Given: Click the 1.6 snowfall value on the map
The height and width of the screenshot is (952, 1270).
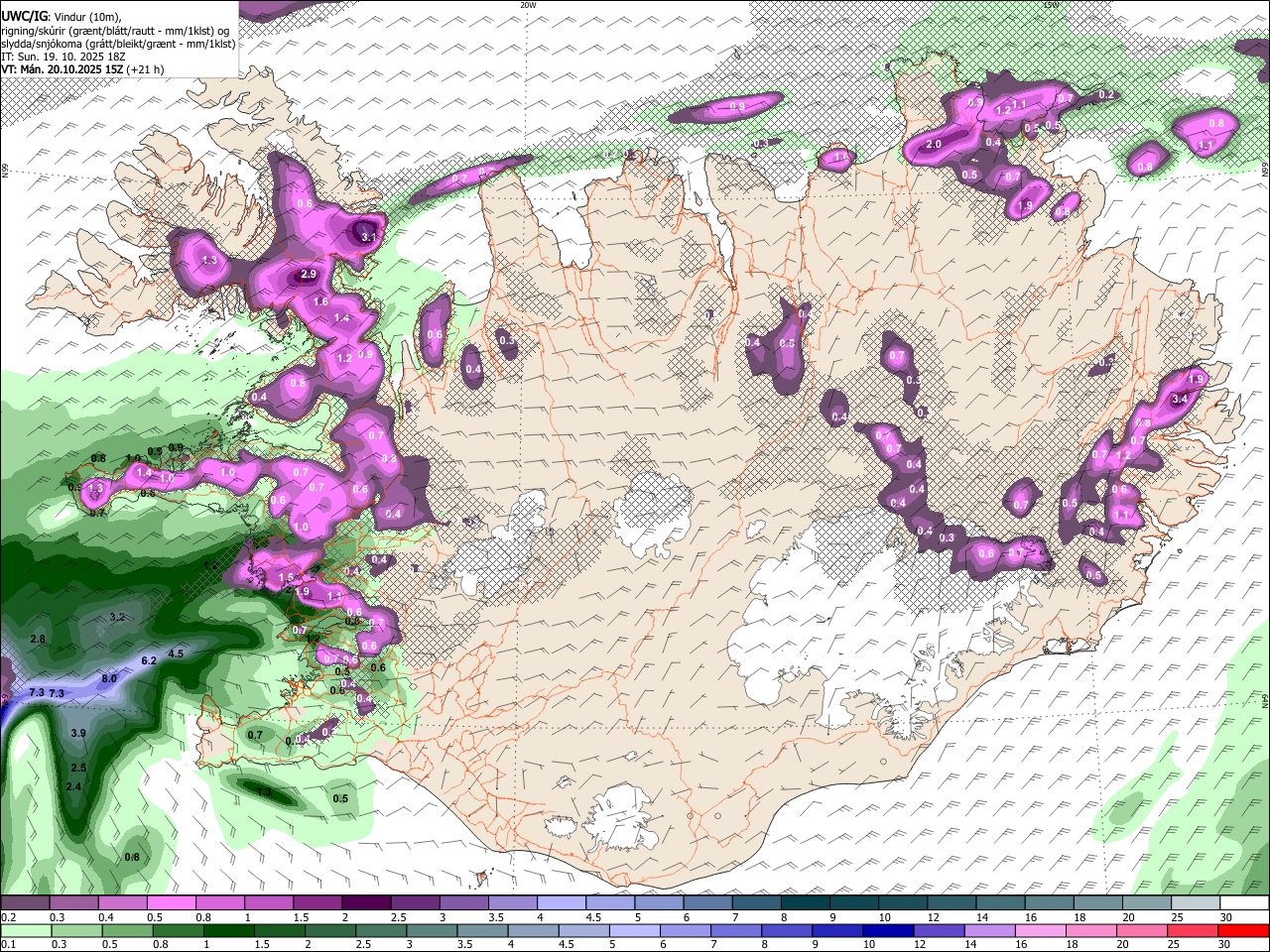Looking at the screenshot, I should (x=320, y=301).
